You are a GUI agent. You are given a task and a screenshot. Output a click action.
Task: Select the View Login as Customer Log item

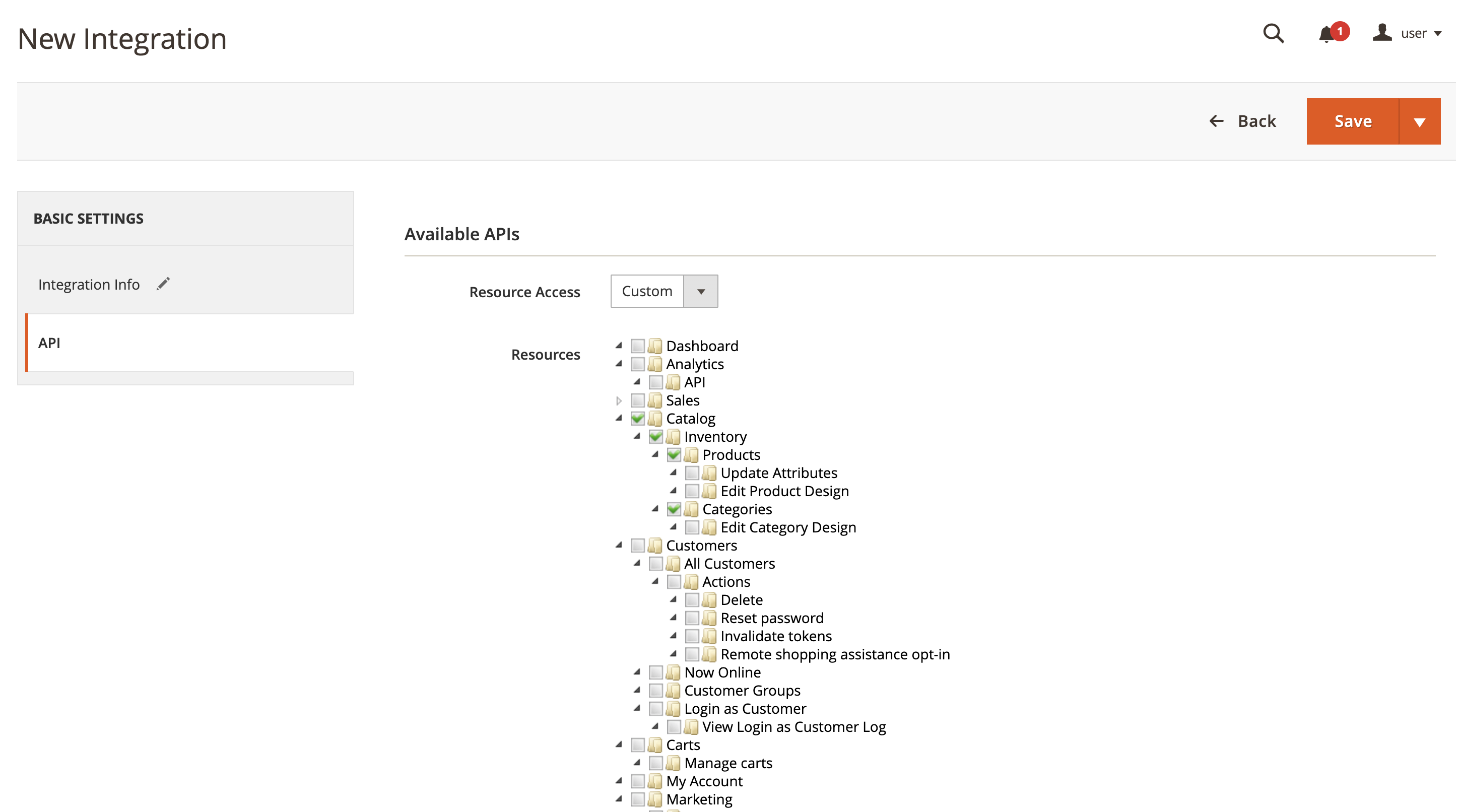click(x=793, y=726)
